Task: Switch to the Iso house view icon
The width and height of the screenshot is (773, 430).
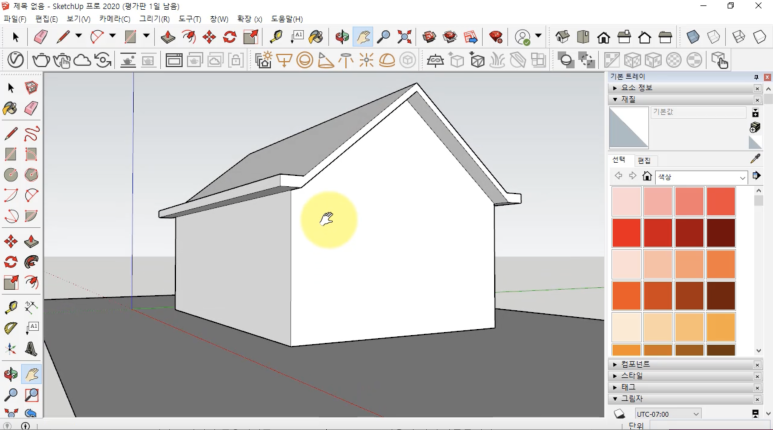Action: coord(562,37)
